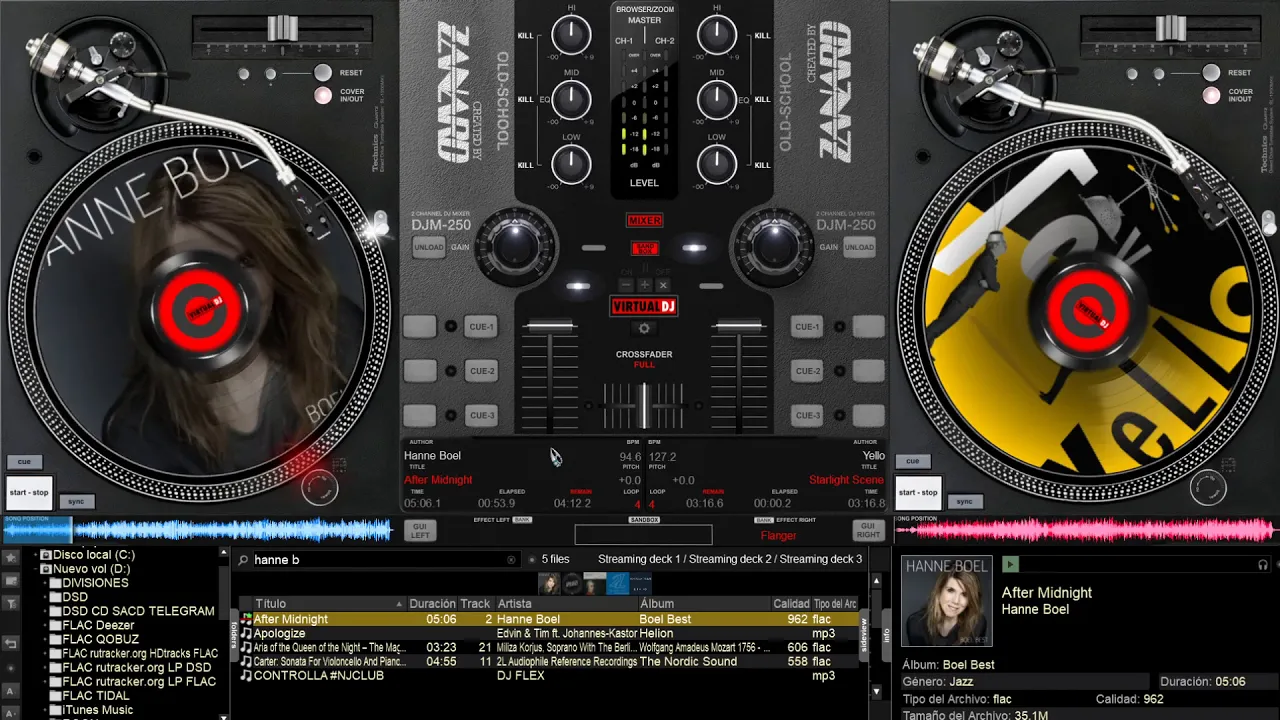Sort by the Título column header
The image size is (1280, 720).
(329, 604)
